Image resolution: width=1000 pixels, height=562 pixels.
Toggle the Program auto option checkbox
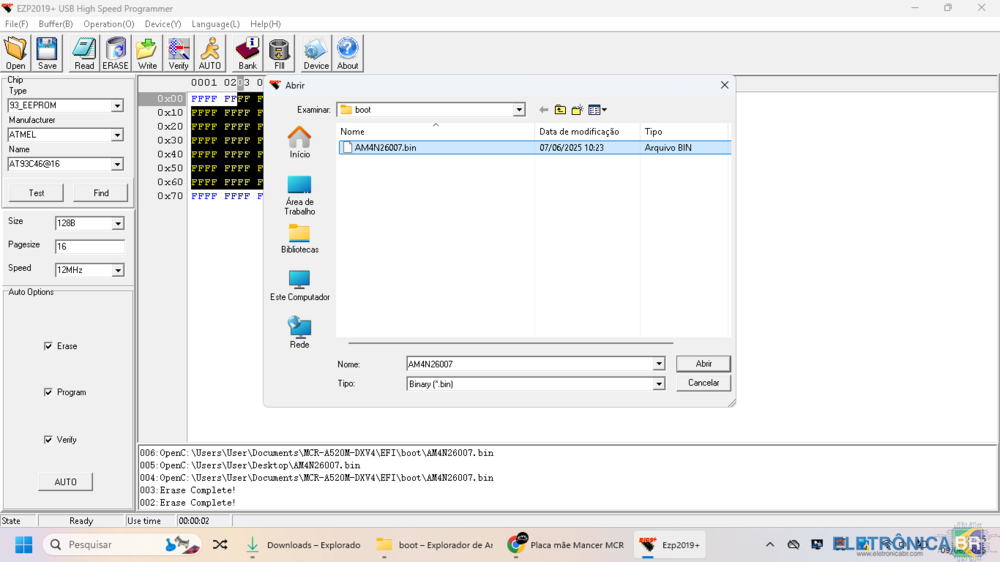(x=48, y=392)
